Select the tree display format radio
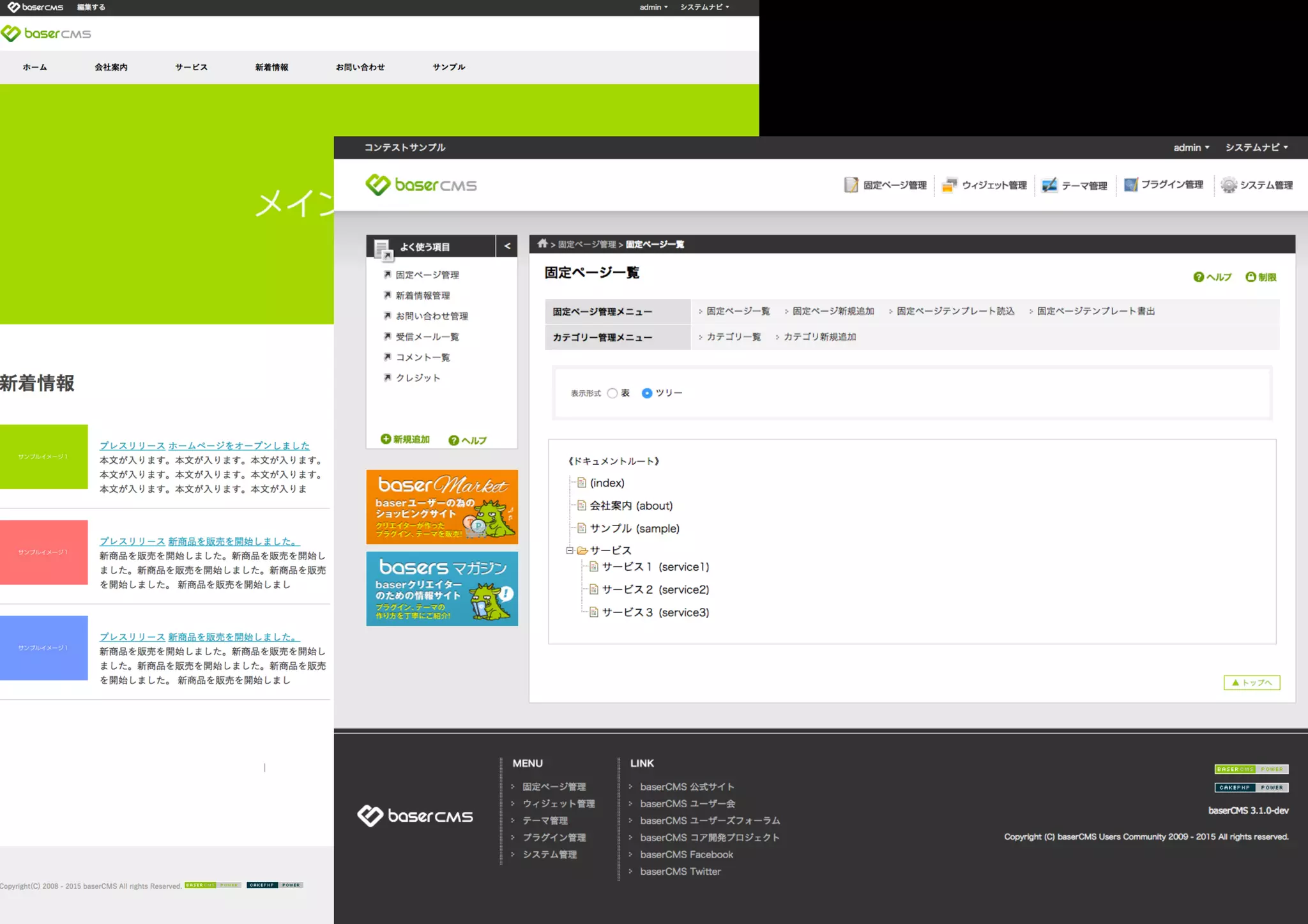1308x924 pixels. tap(647, 393)
